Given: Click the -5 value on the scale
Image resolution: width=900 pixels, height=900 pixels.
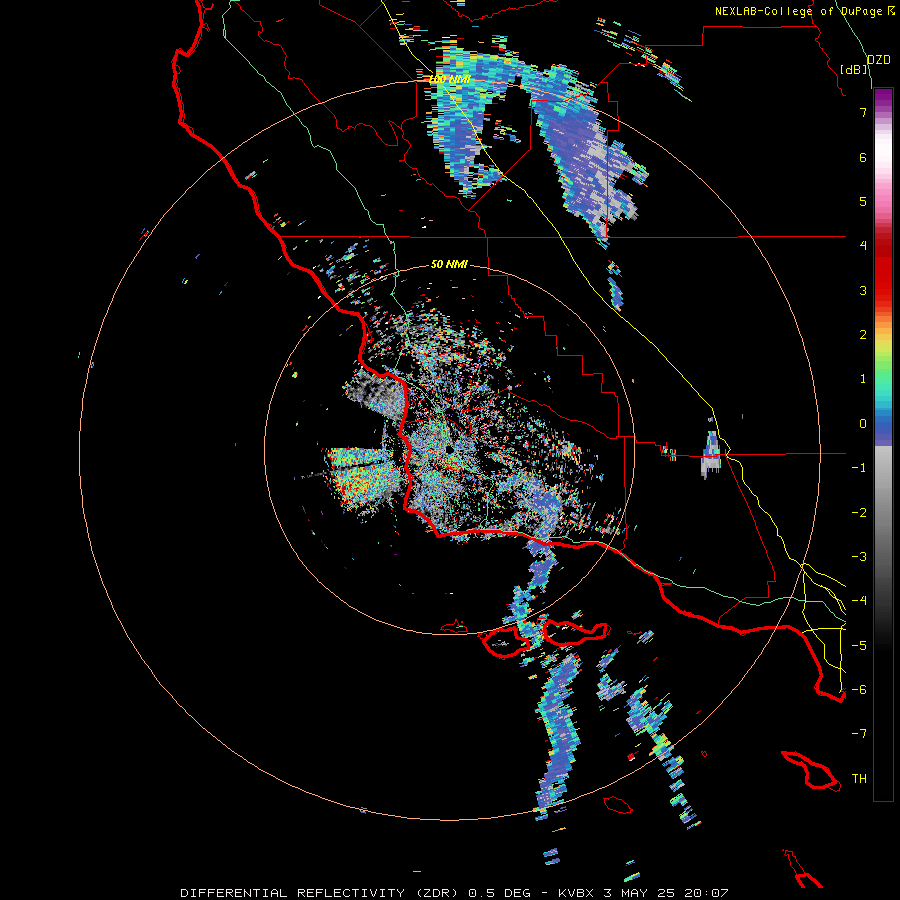Looking at the screenshot, I should click(859, 646).
